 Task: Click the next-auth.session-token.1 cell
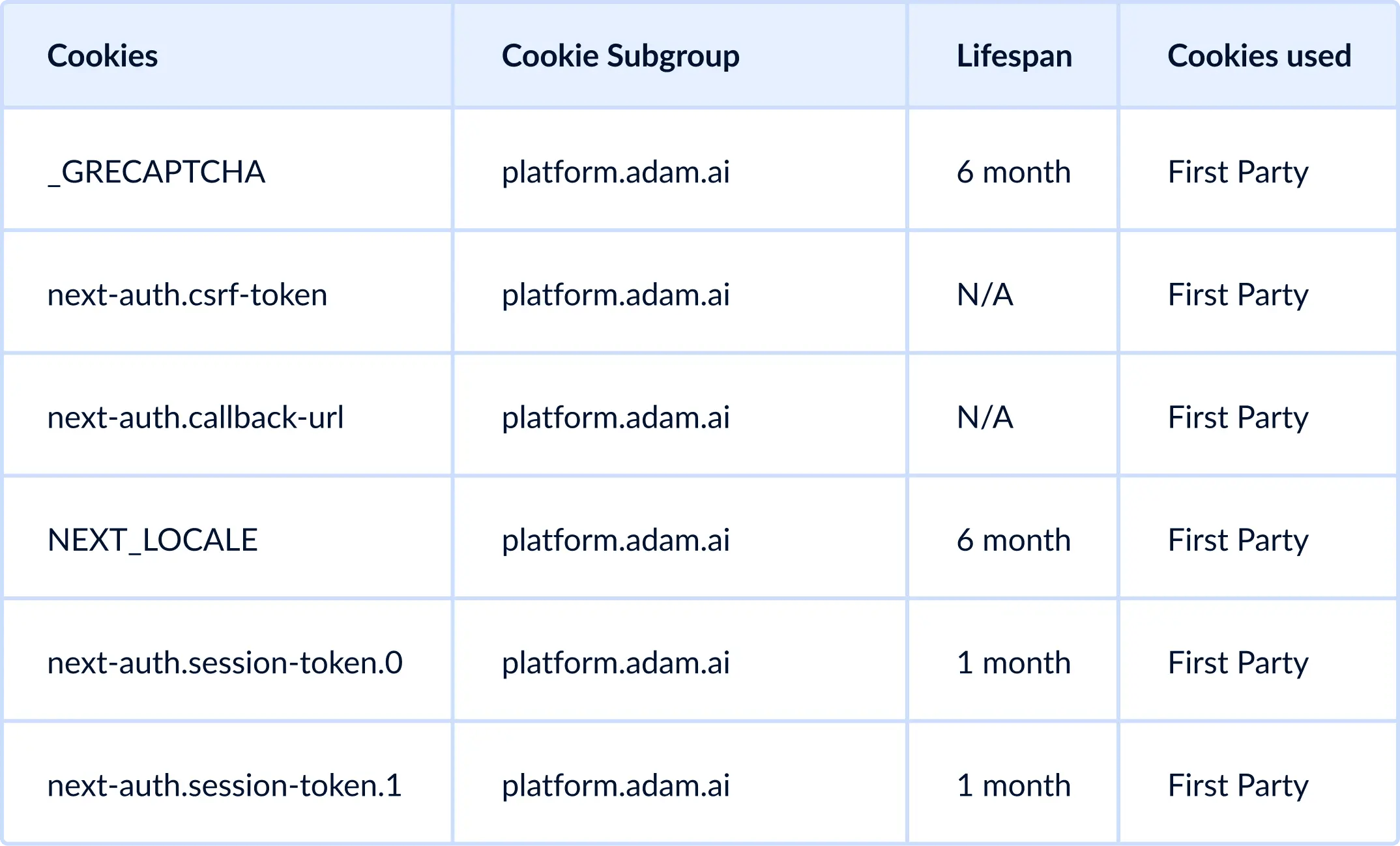click(x=224, y=785)
